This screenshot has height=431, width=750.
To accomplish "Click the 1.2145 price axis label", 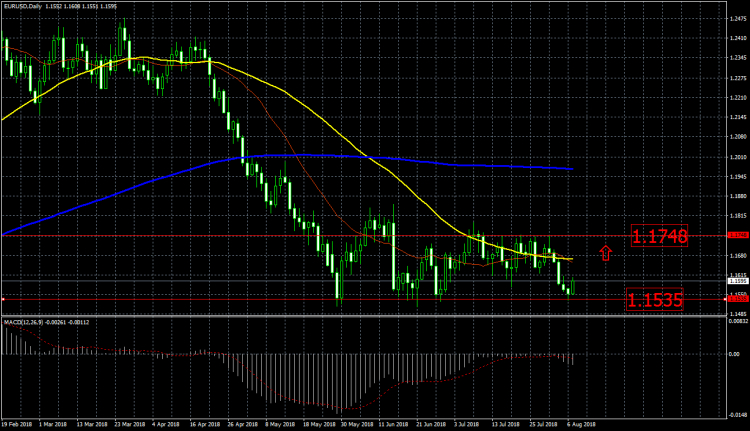I will point(739,117).
